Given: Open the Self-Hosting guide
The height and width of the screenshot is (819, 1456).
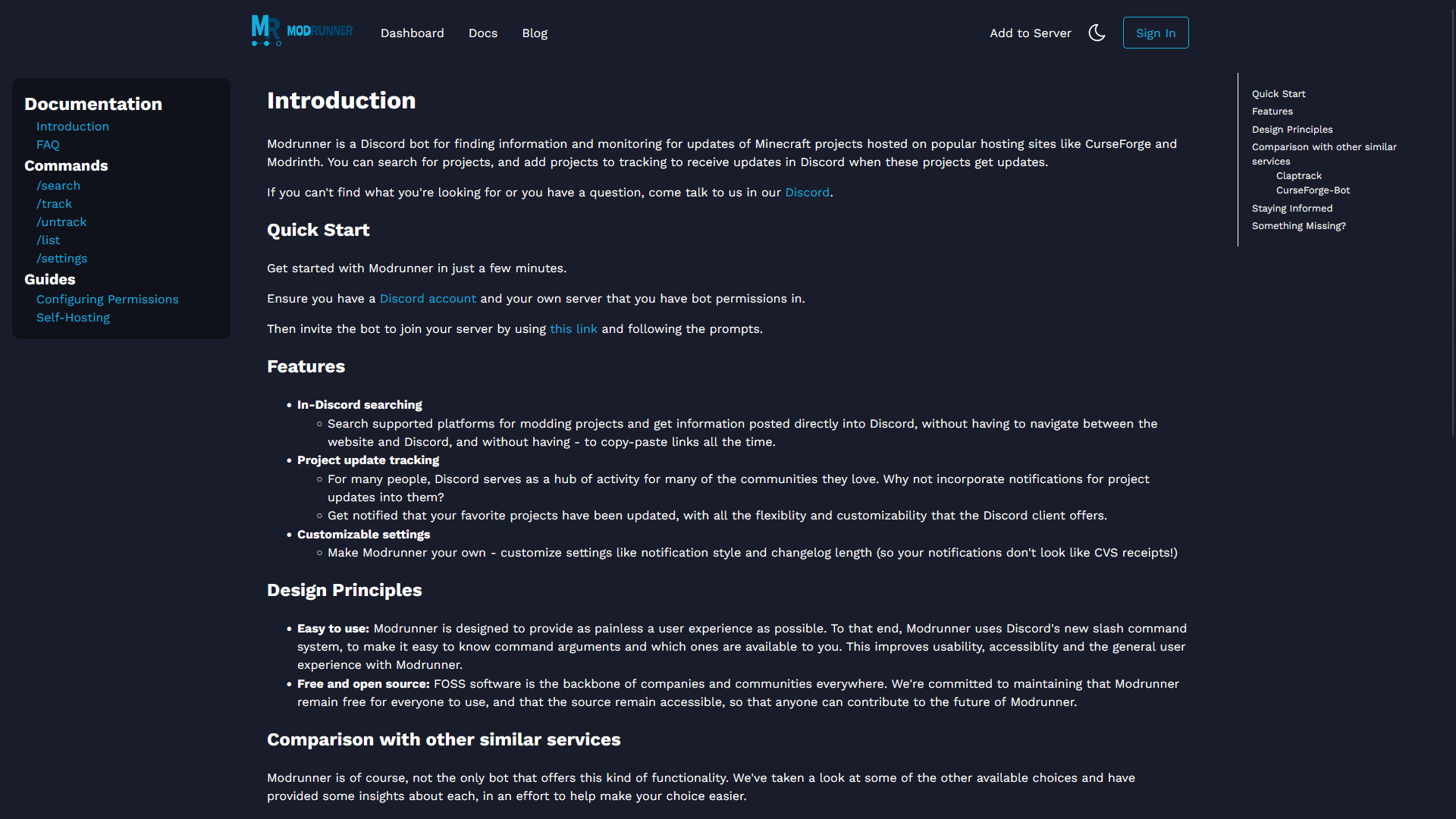Looking at the screenshot, I should [73, 318].
